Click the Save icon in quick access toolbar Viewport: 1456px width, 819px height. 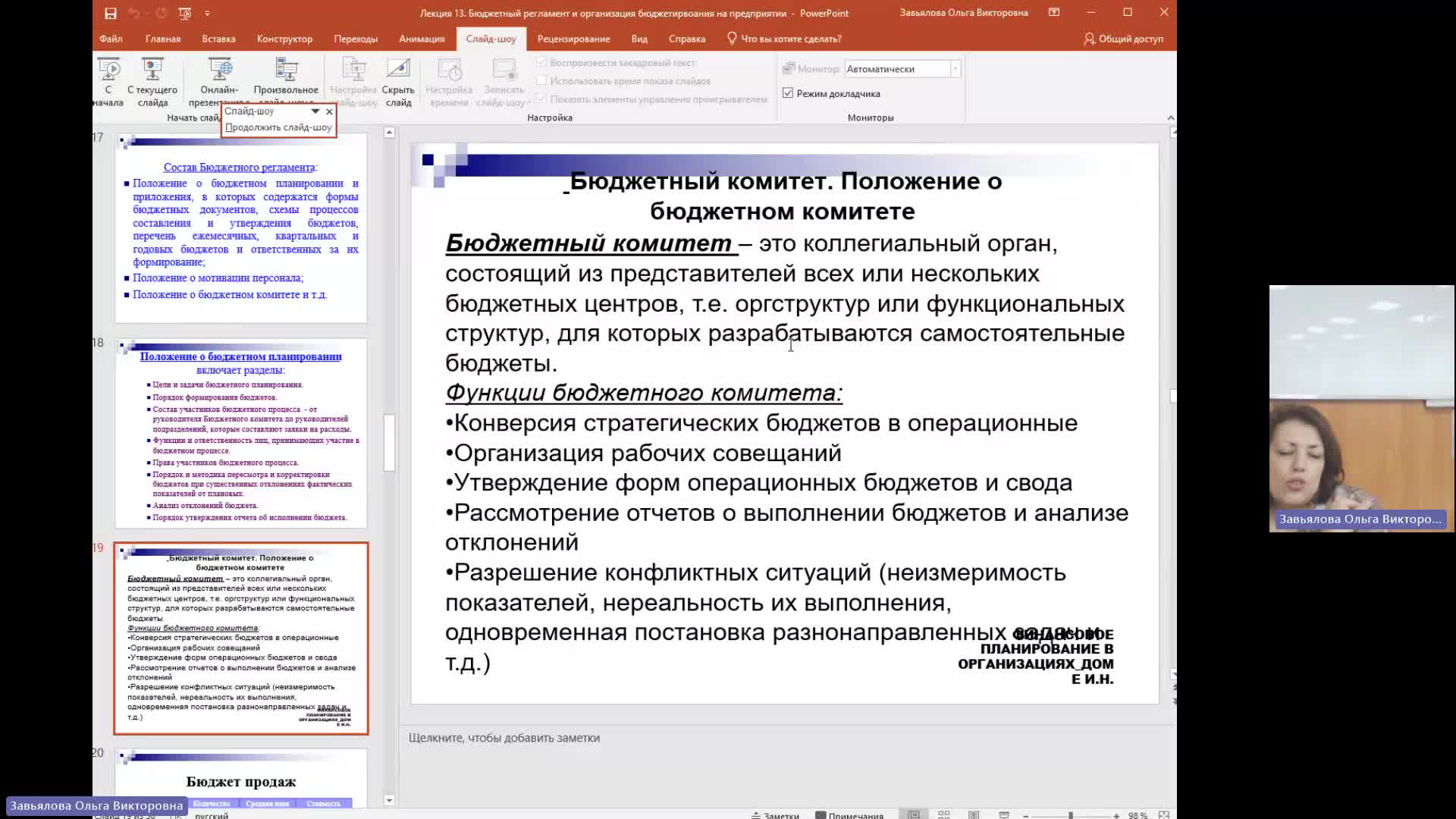click(x=111, y=13)
